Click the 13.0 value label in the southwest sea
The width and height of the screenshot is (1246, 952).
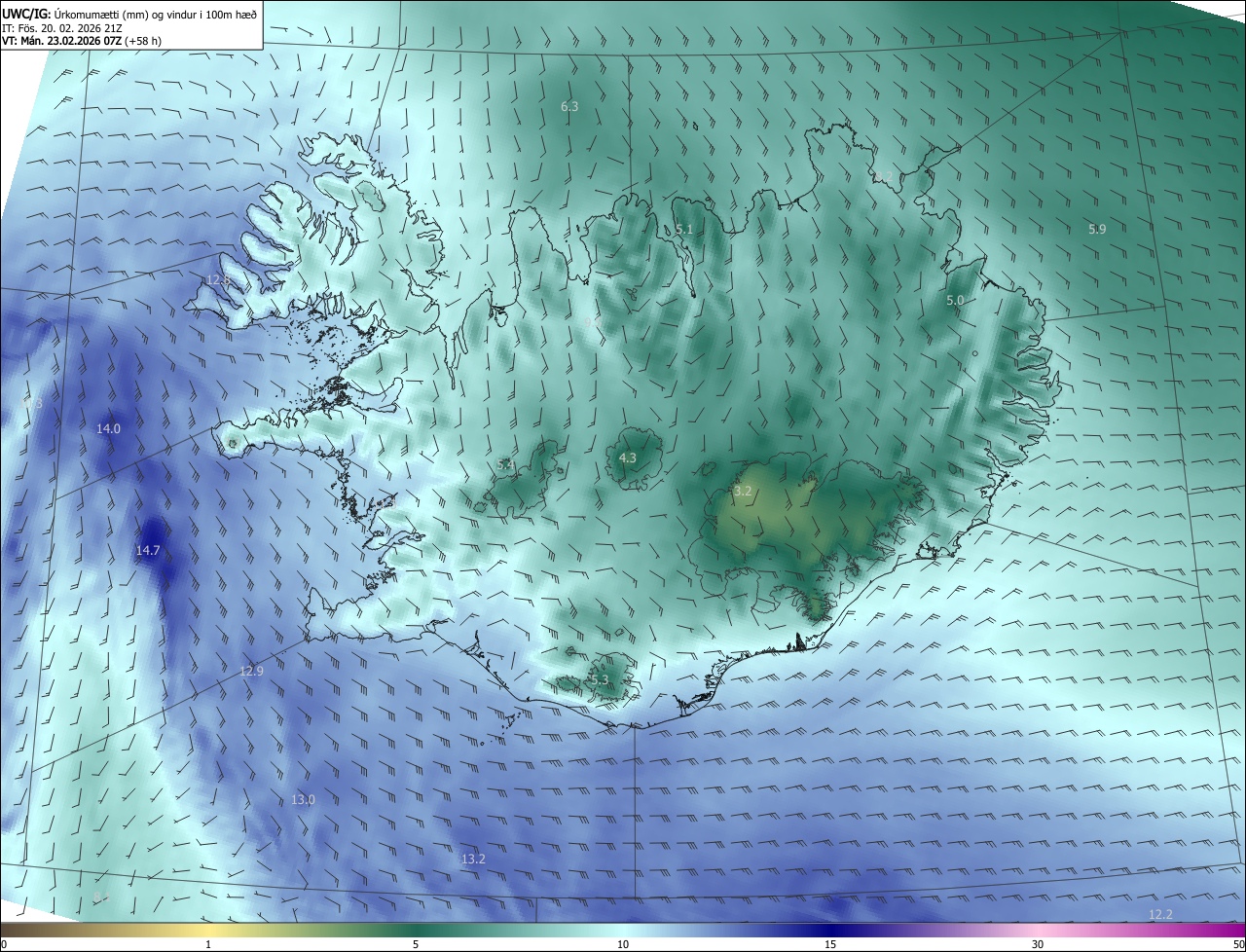(303, 799)
